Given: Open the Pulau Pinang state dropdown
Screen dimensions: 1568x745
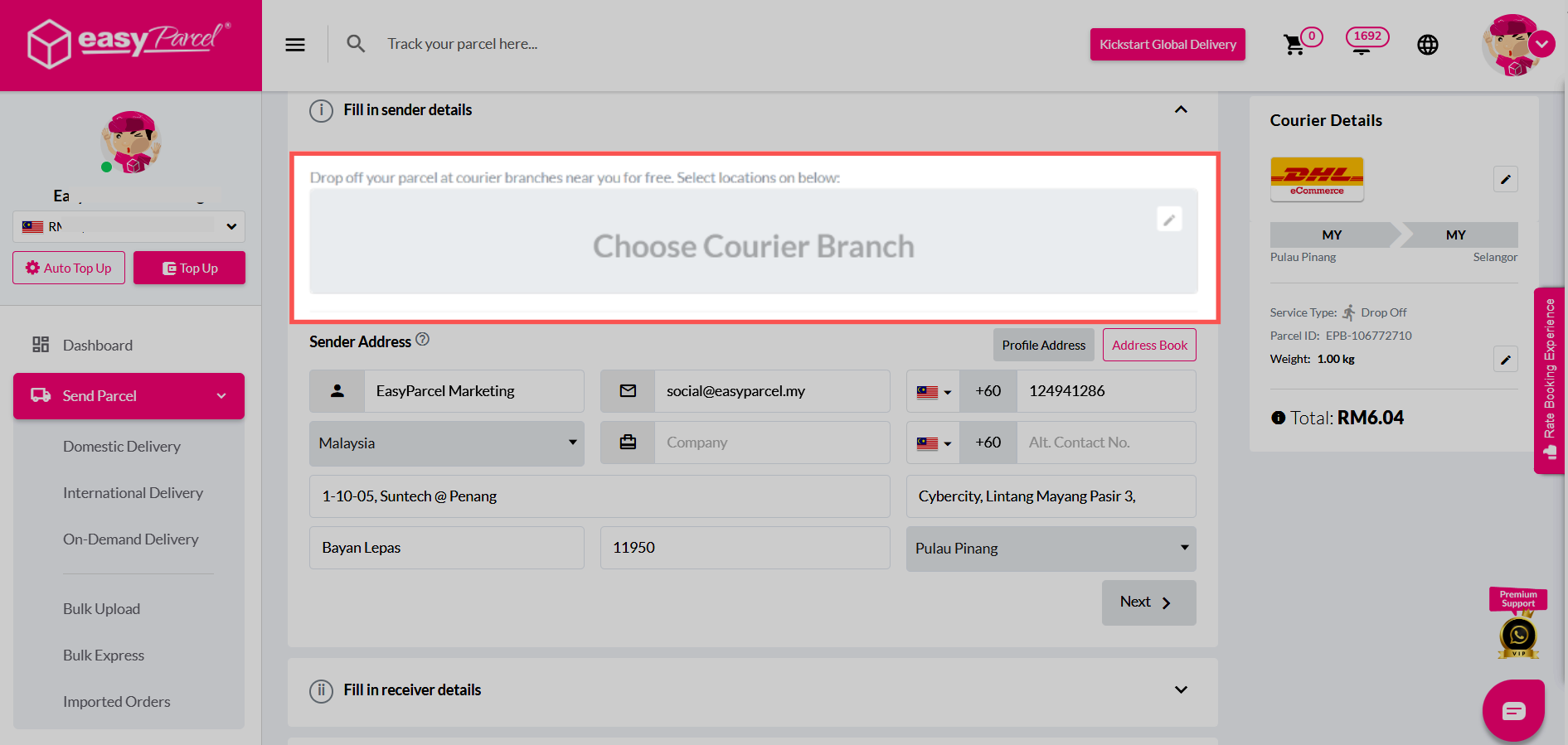Looking at the screenshot, I should [1051, 549].
